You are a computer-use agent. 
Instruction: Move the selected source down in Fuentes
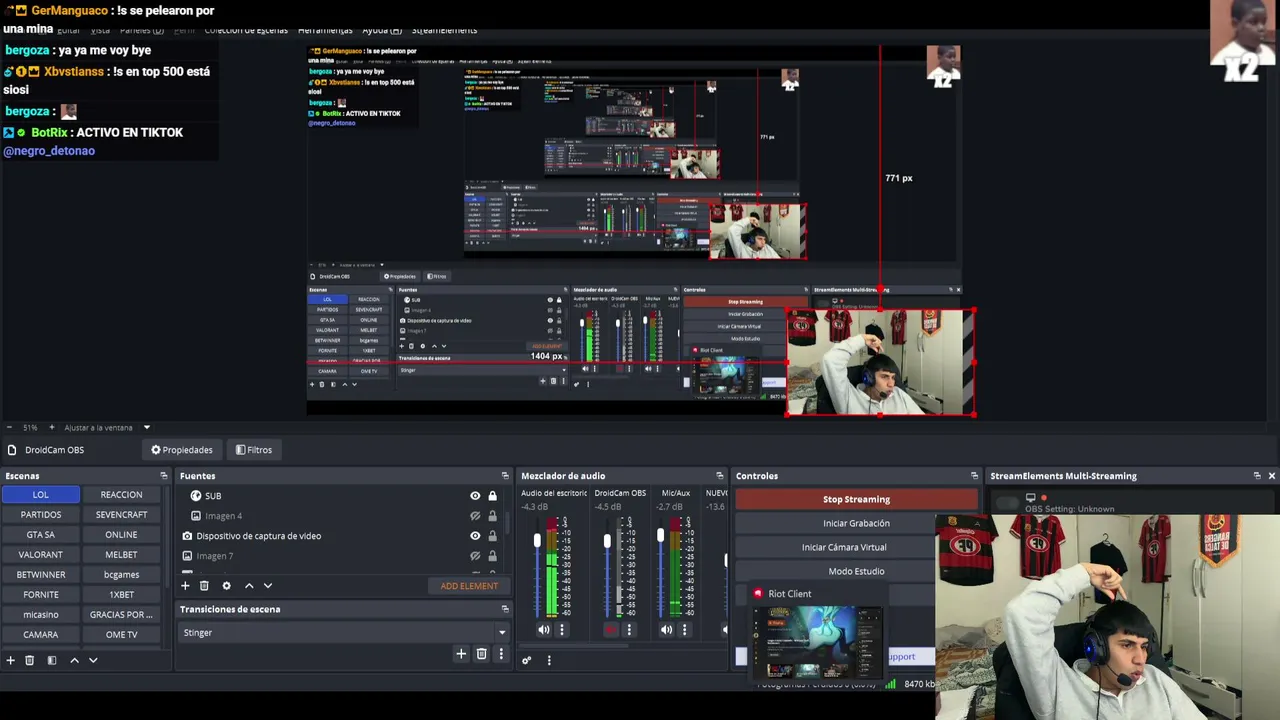pos(268,586)
